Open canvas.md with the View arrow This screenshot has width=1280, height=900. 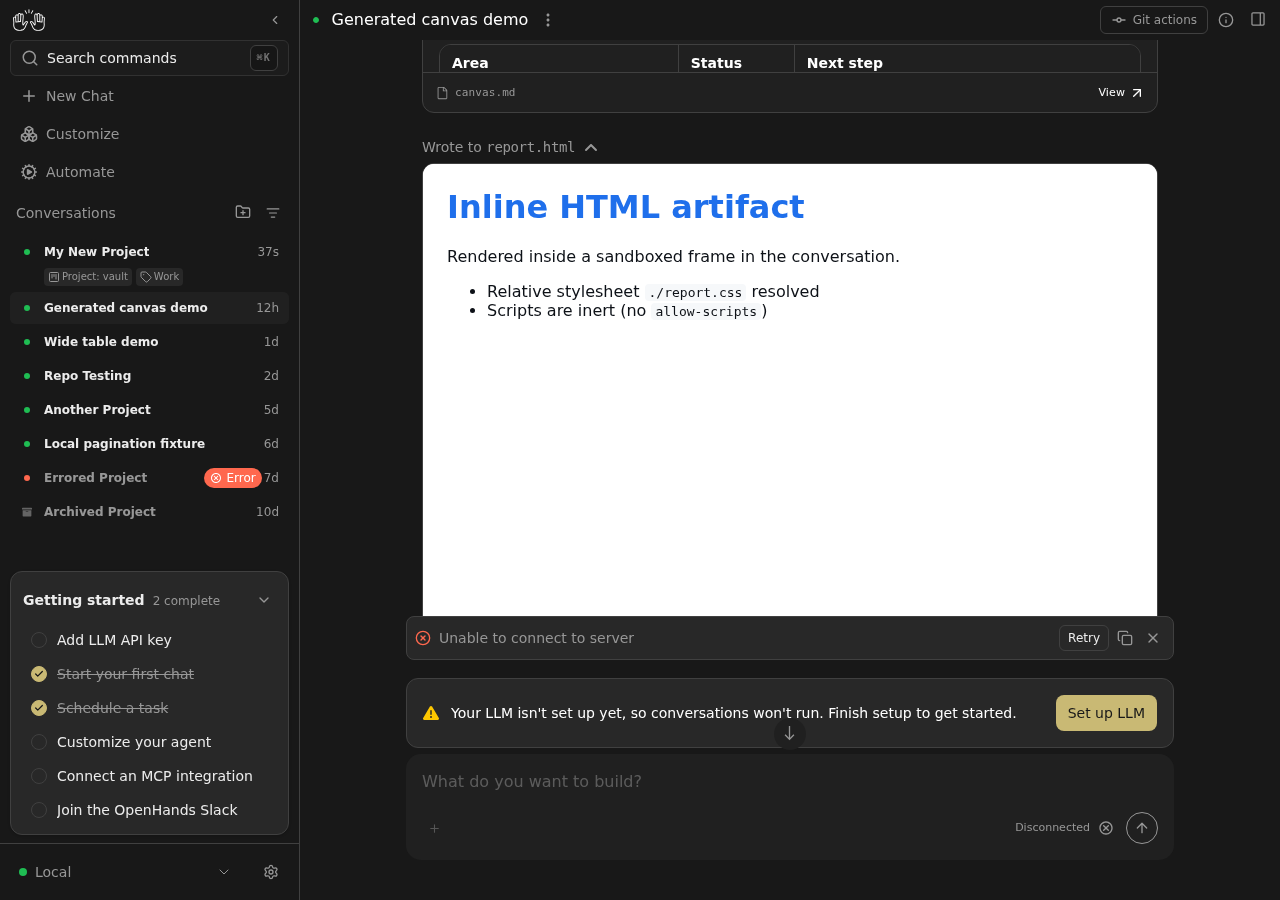coord(1120,93)
